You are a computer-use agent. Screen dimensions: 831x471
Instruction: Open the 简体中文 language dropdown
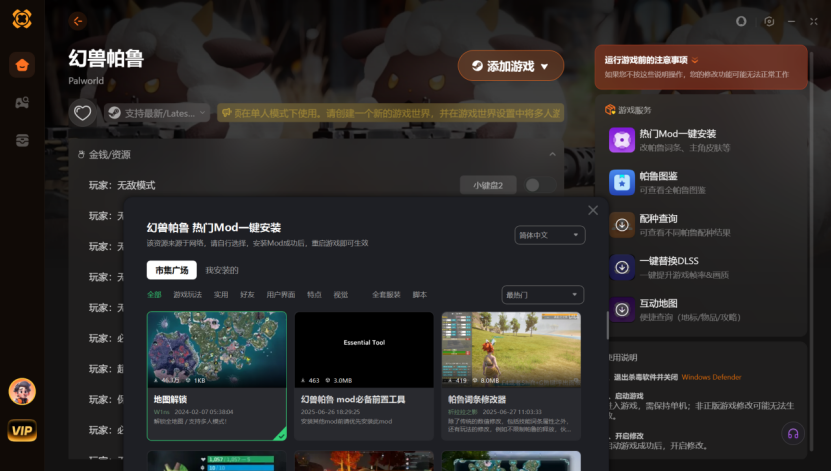click(549, 235)
